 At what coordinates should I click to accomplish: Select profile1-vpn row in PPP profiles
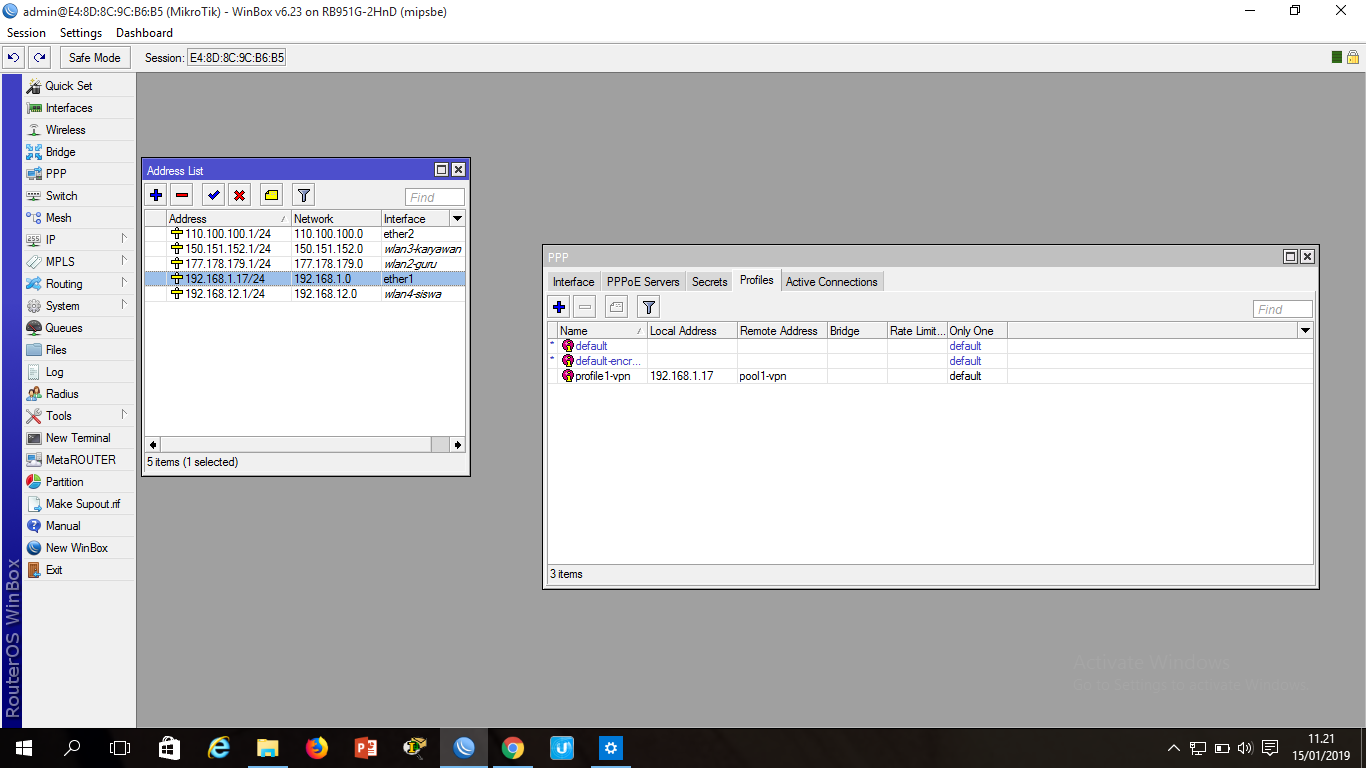pyautogui.click(x=930, y=376)
